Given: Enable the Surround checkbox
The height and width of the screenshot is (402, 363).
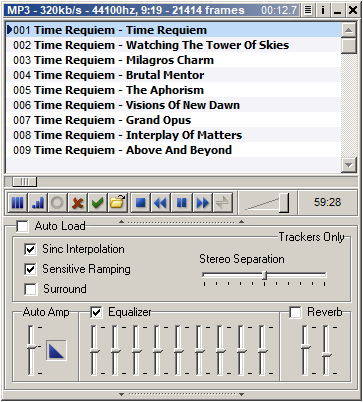Looking at the screenshot, I should pos(30,289).
